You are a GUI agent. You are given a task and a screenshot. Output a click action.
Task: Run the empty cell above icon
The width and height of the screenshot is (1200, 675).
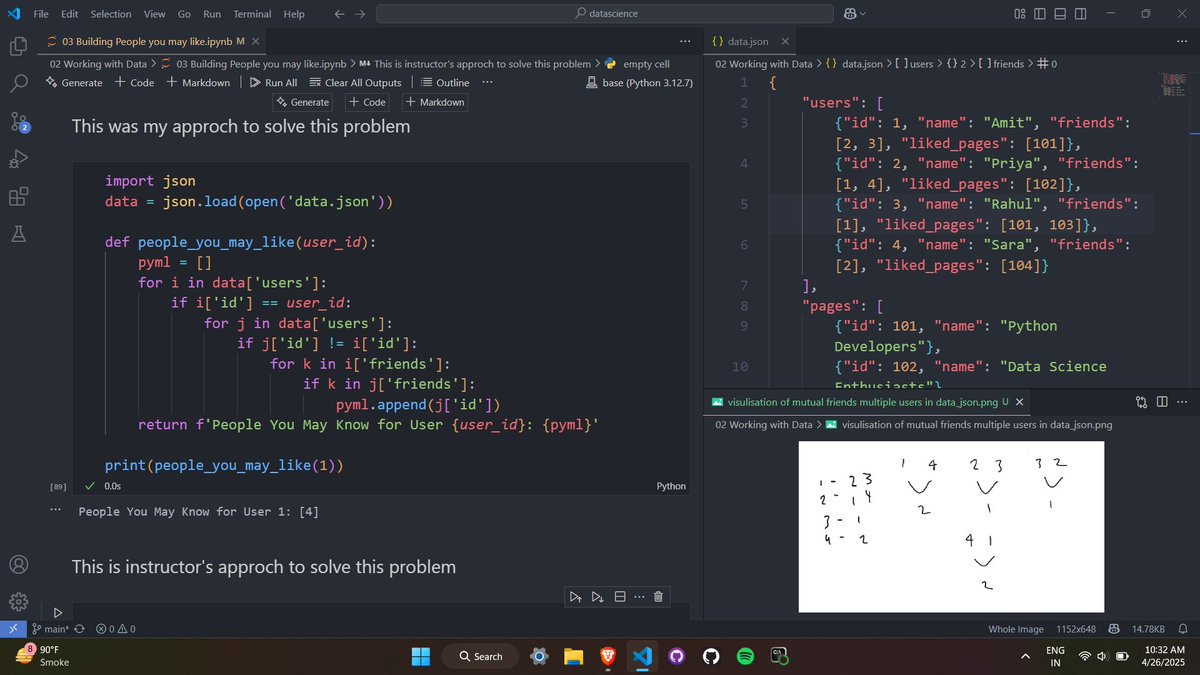(576, 598)
